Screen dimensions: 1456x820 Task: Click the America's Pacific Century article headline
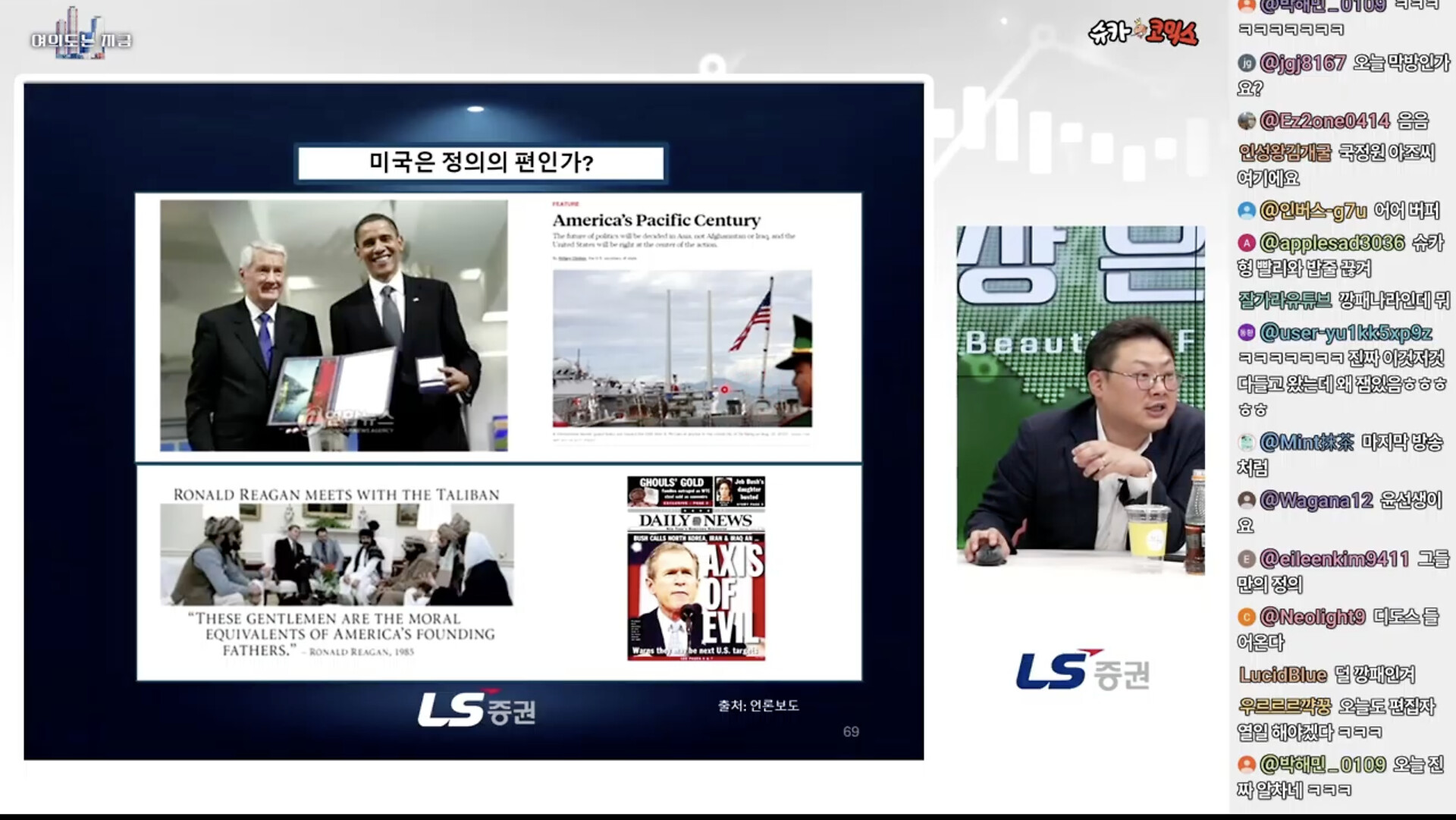click(656, 220)
